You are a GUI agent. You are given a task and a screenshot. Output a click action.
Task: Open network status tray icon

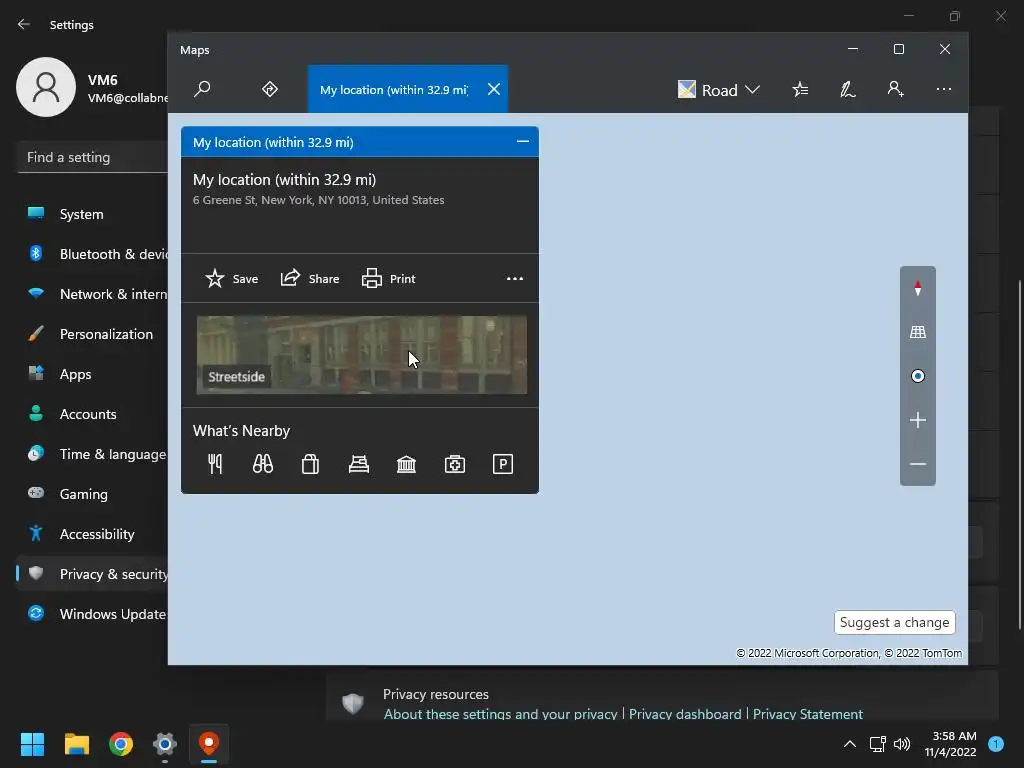click(x=877, y=744)
